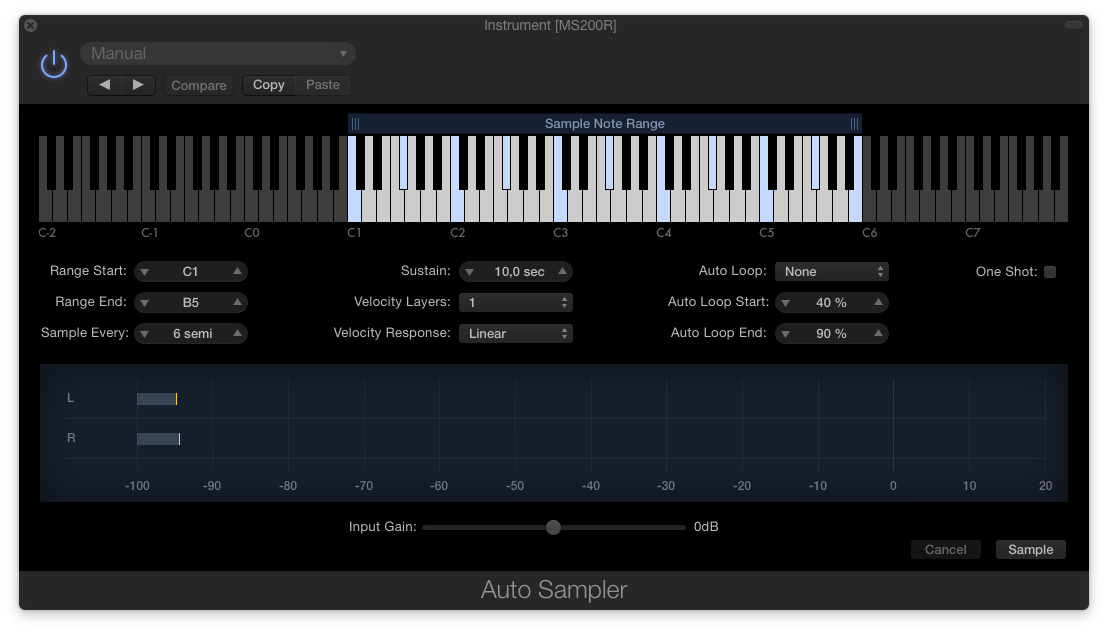1108x633 pixels.
Task: Open Auto Loop None dropdown
Action: point(832,271)
